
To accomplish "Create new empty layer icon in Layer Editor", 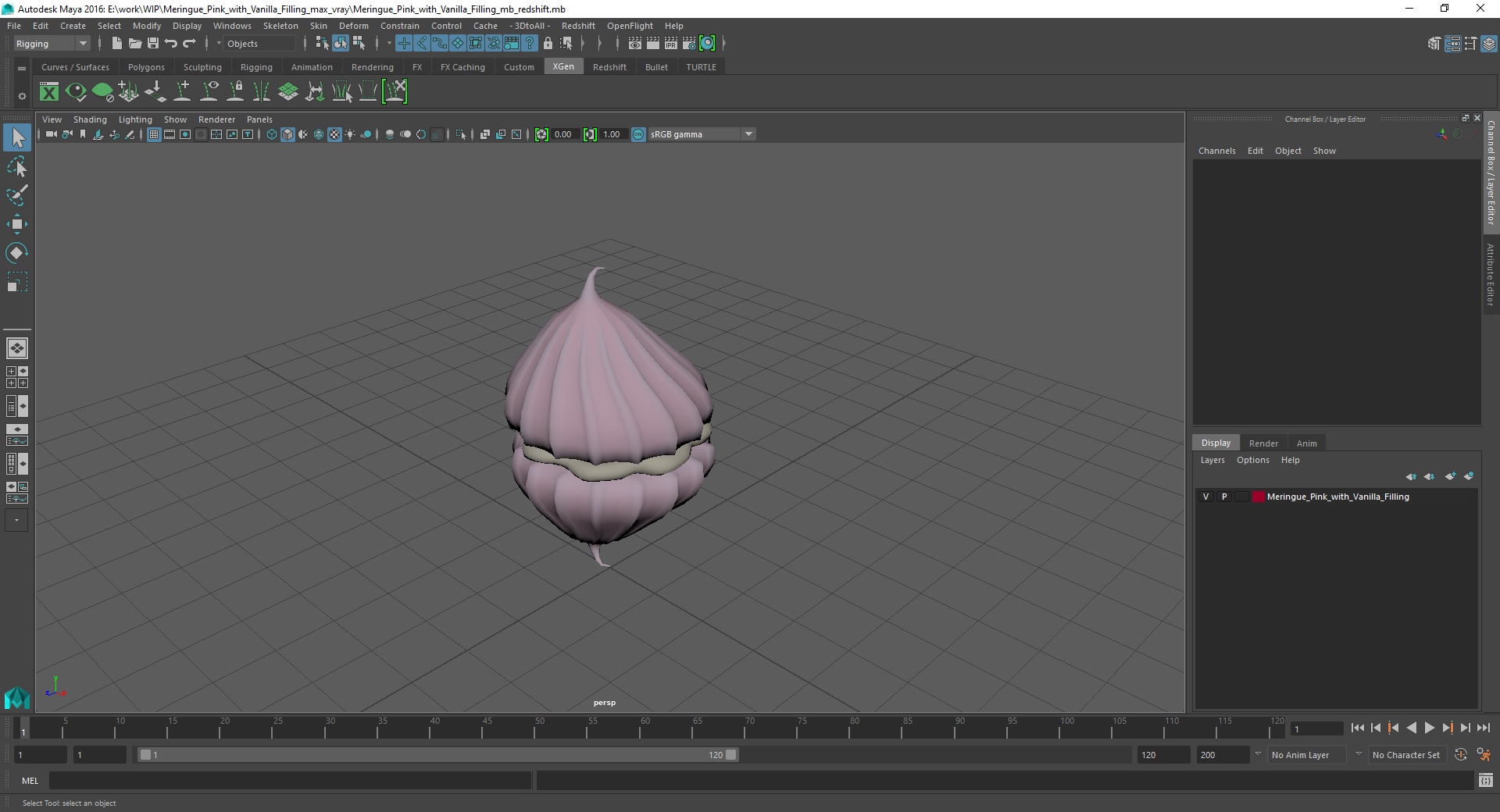I will pyautogui.click(x=1450, y=476).
